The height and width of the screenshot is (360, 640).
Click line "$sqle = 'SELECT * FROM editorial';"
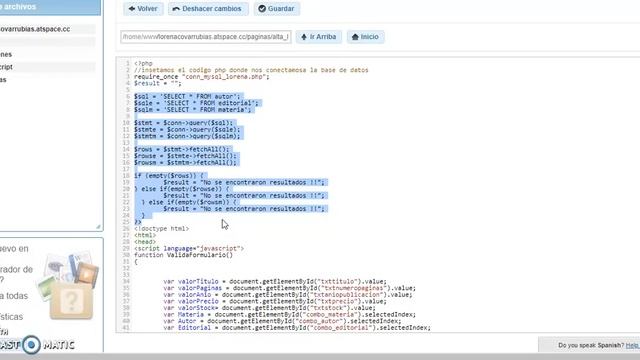coord(196,103)
